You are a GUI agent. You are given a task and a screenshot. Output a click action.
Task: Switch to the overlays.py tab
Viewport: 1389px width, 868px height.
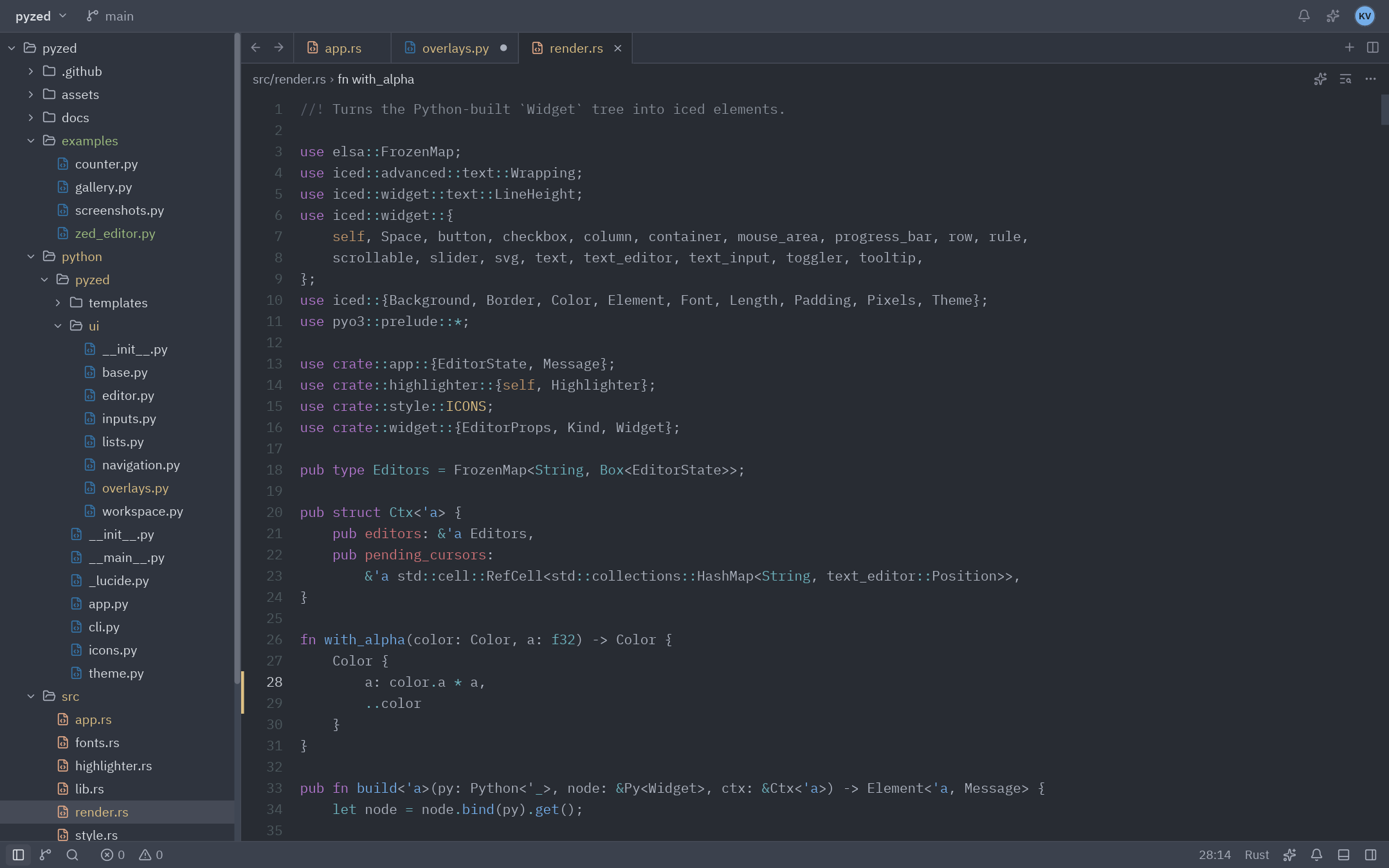coord(455,48)
